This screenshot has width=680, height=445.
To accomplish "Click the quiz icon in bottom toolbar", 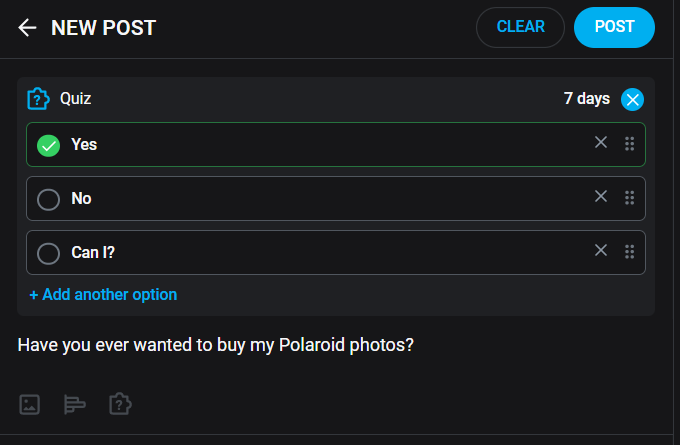I will (x=120, y=404).
